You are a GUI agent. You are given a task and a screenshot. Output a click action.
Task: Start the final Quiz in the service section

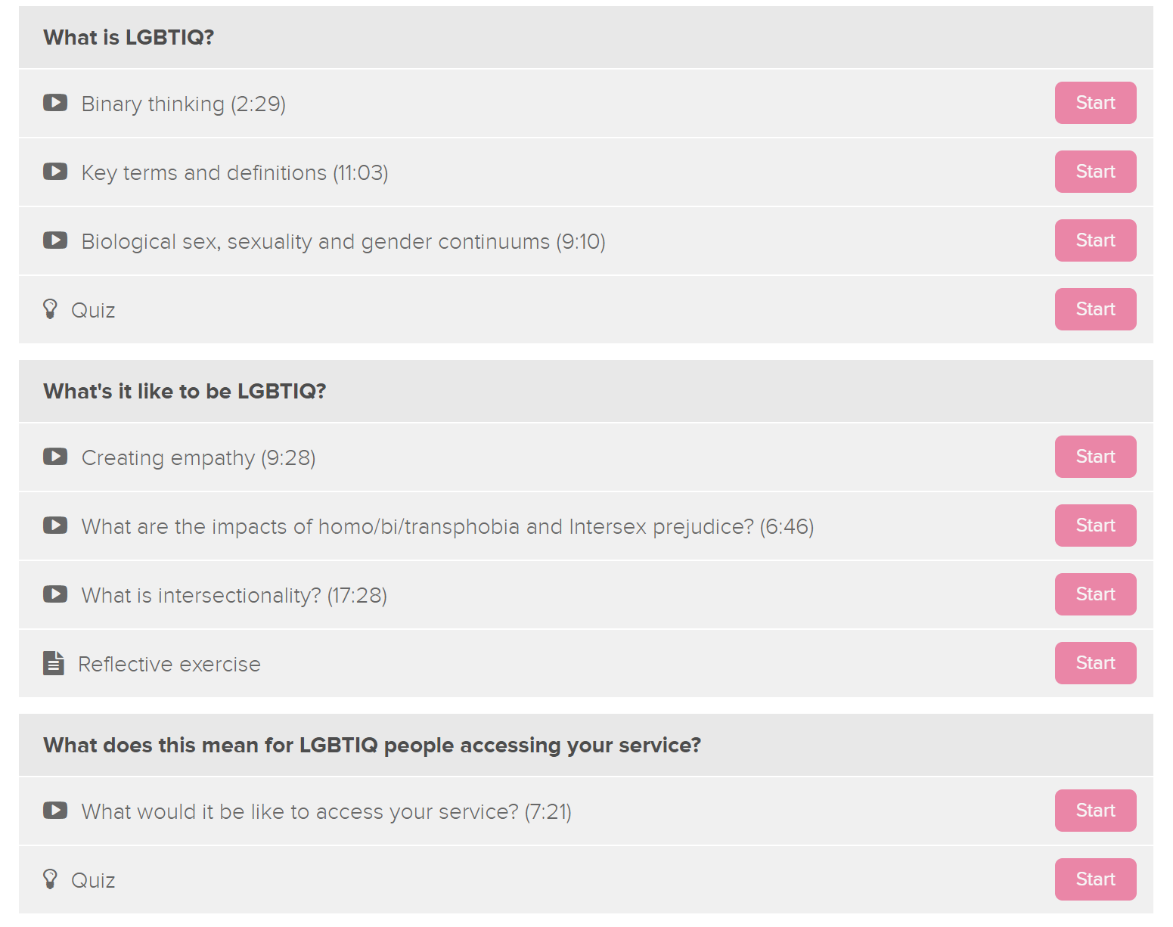coord(1095,879)
